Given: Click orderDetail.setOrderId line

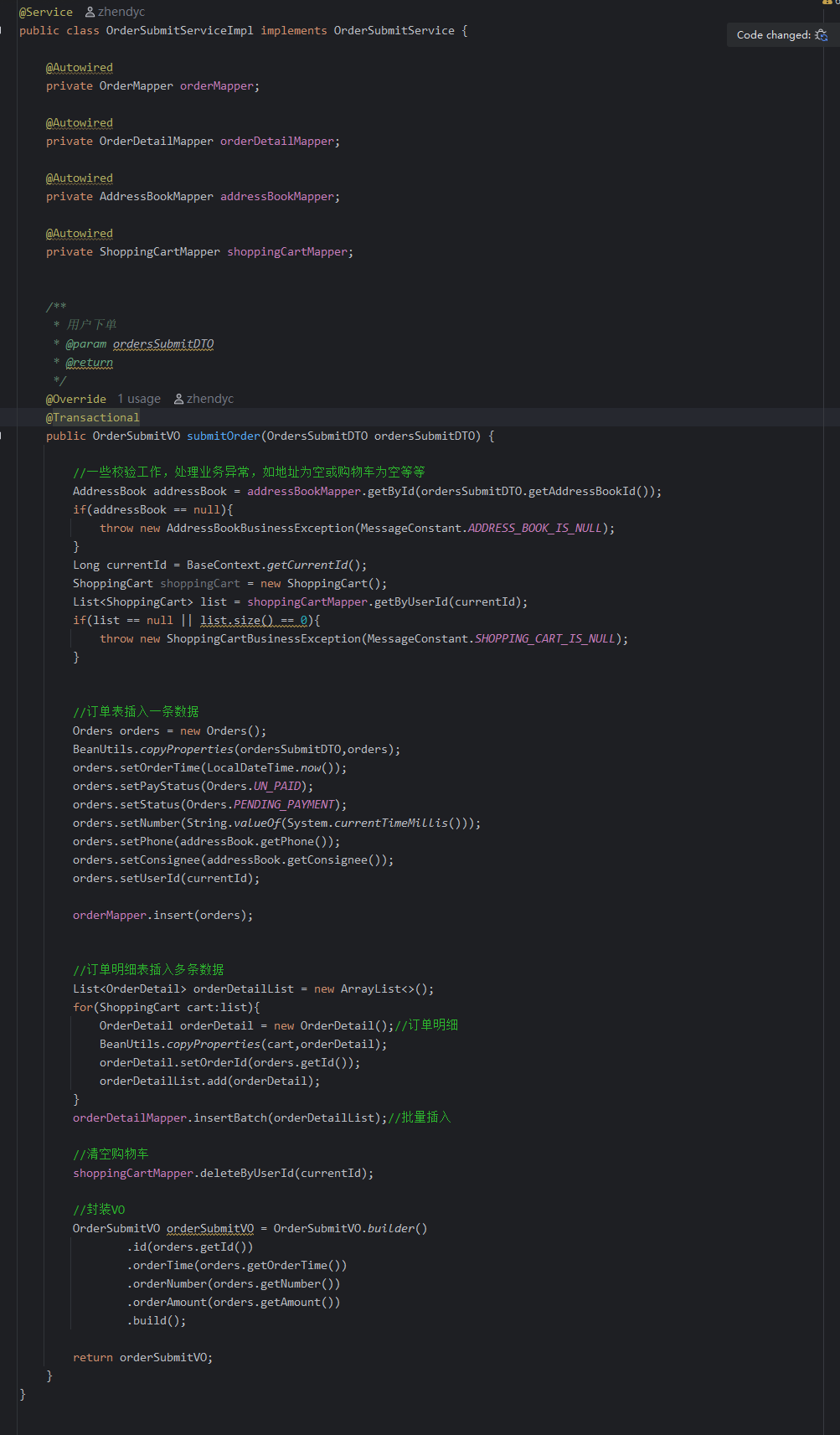Looking at the screenshot, I should 230,1062.
